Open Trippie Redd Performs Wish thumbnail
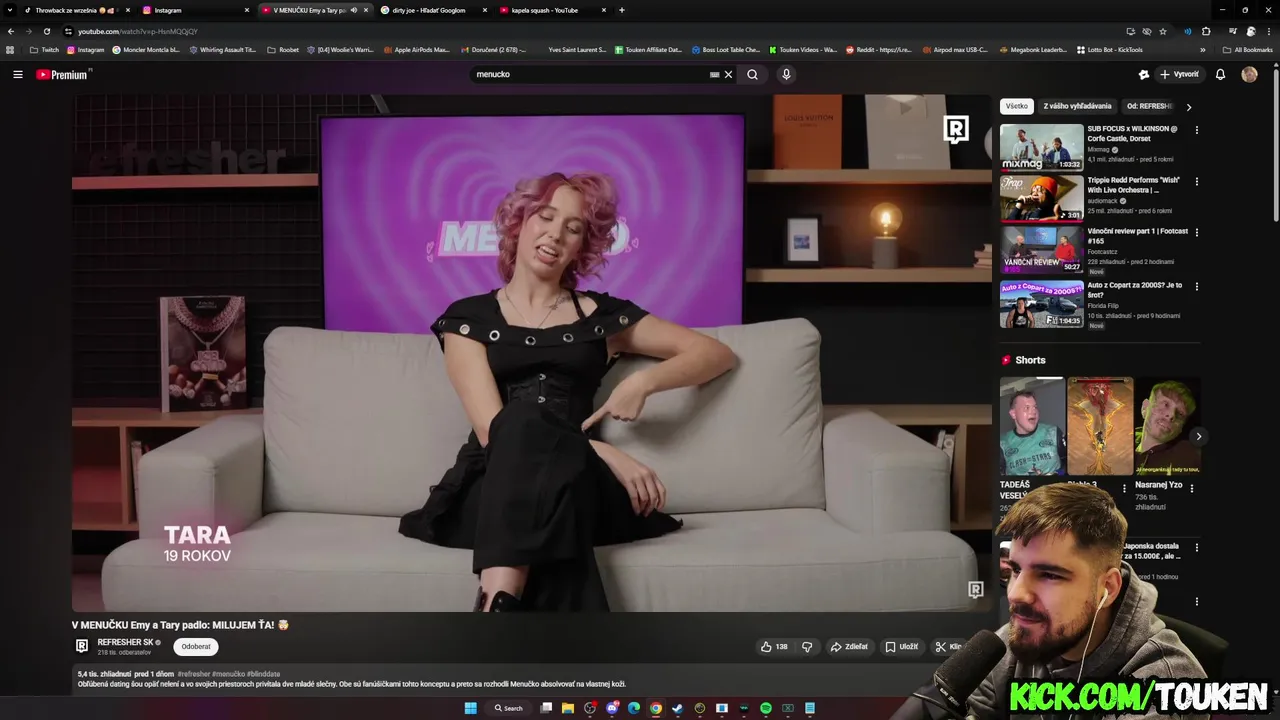1280x720 pixels. pos(1041,198)
